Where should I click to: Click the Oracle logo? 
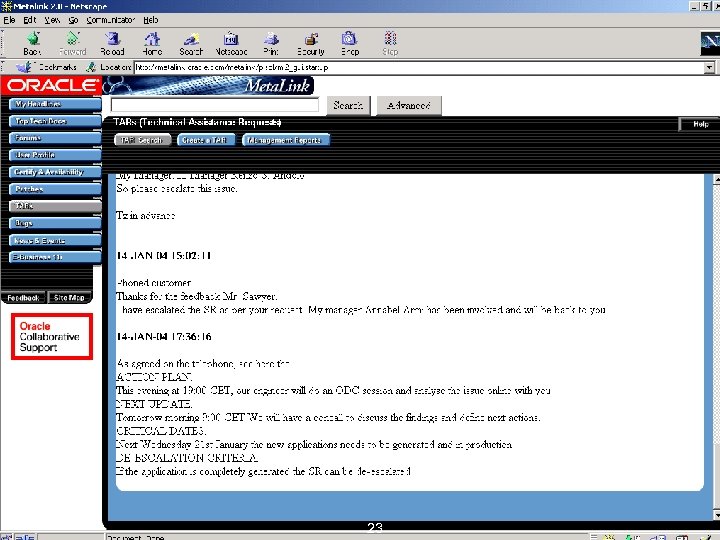coord(51,85)
